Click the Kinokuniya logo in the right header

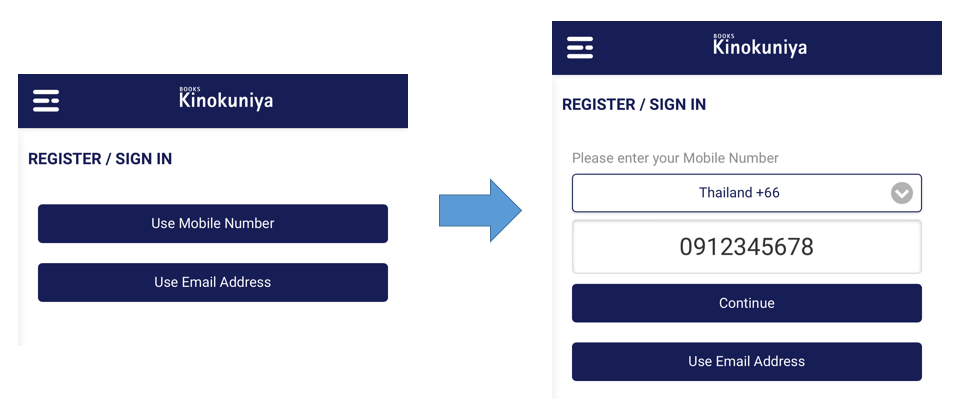[760, 45]
